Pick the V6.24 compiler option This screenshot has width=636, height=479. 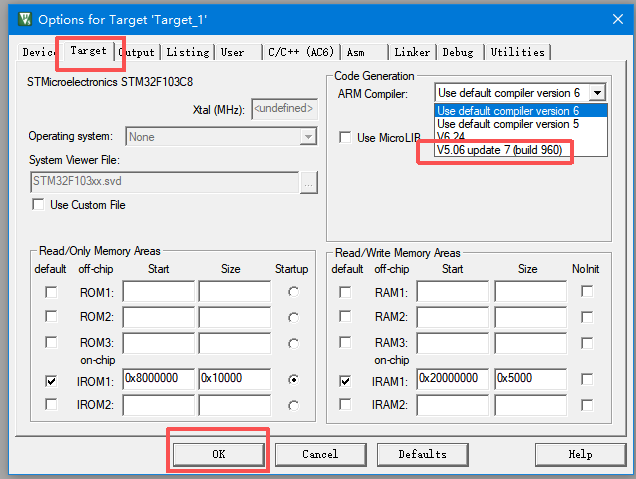coord(521,135)
